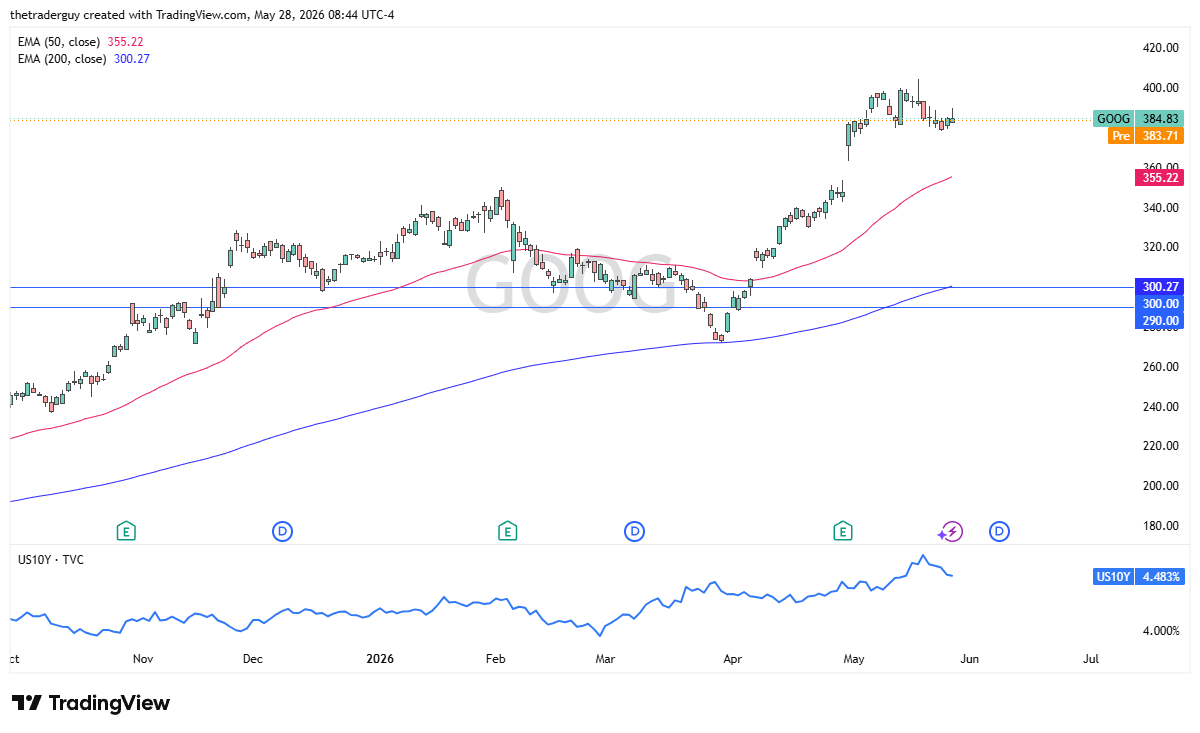
Task: Click the pink 355.22 EMA price tag
Action: [x=1159, y=178]
